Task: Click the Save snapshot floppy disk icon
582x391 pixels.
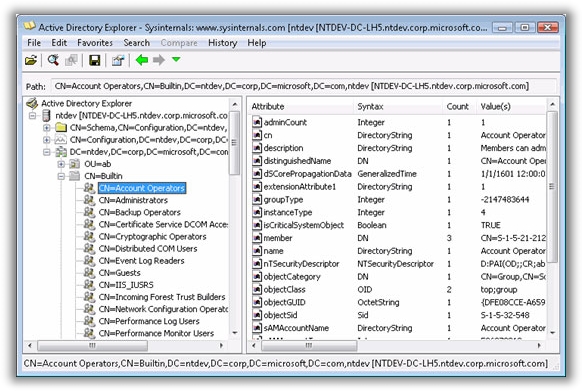Action: (95, 60)
